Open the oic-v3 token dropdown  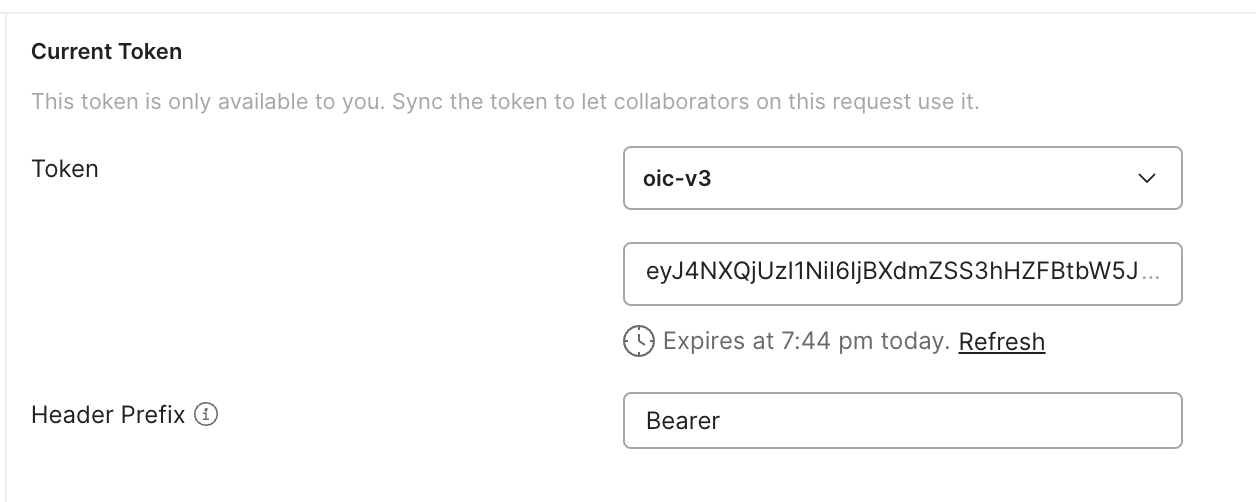[902, 179]
